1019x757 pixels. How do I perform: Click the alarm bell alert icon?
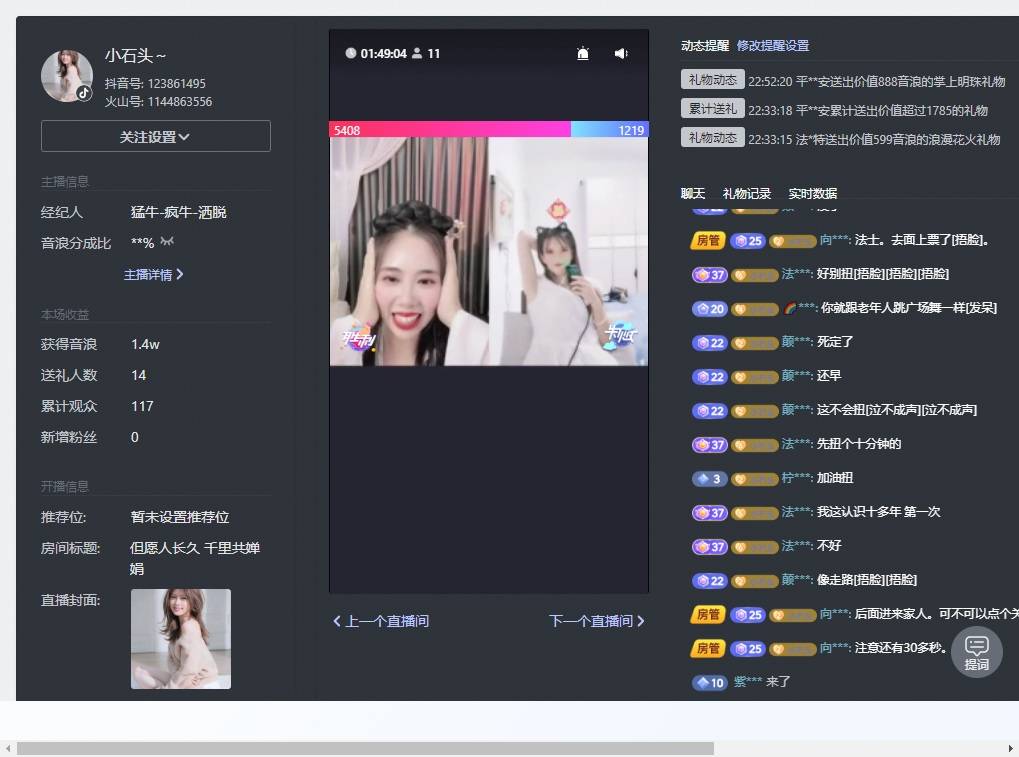pyautogui.click(x=583, y=54)
